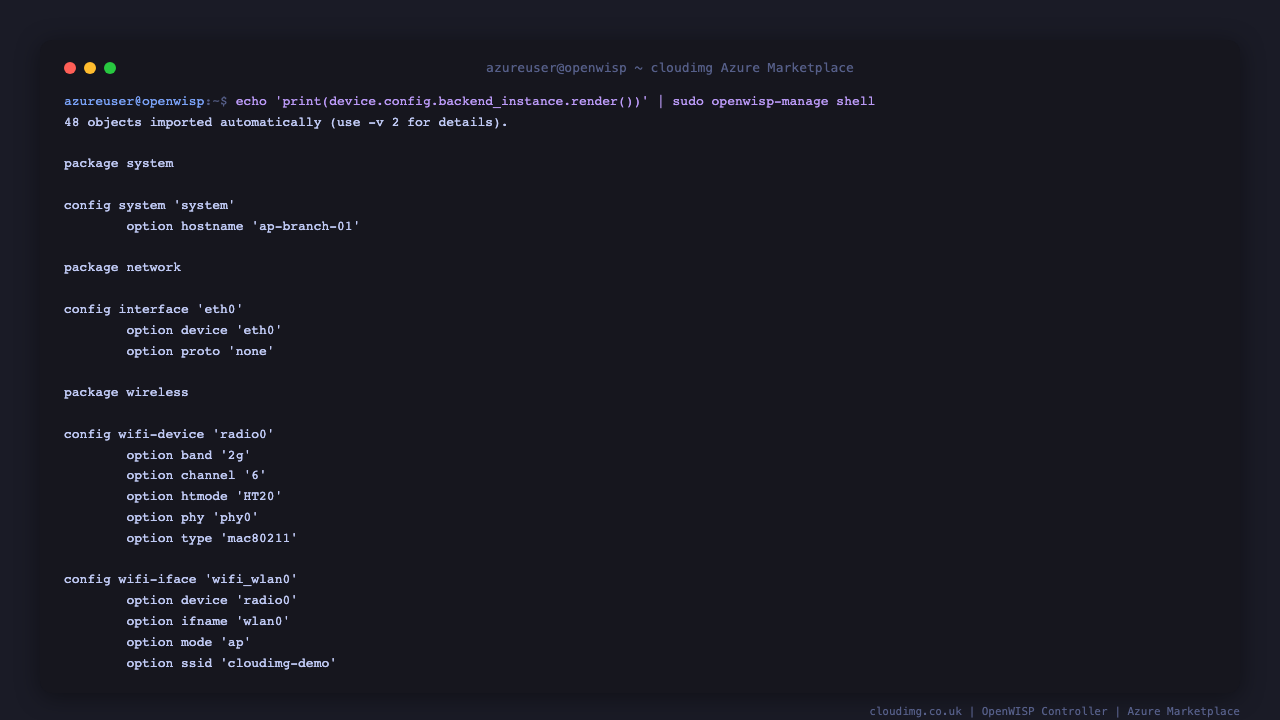Click the line 'package system'
1280x720 pixels.
point(119,164)
